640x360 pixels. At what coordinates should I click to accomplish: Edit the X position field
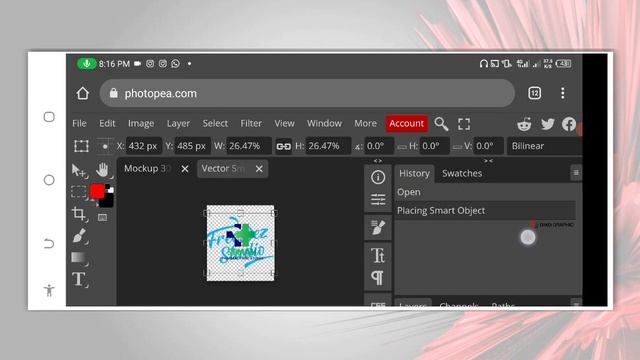click(144, 146)
